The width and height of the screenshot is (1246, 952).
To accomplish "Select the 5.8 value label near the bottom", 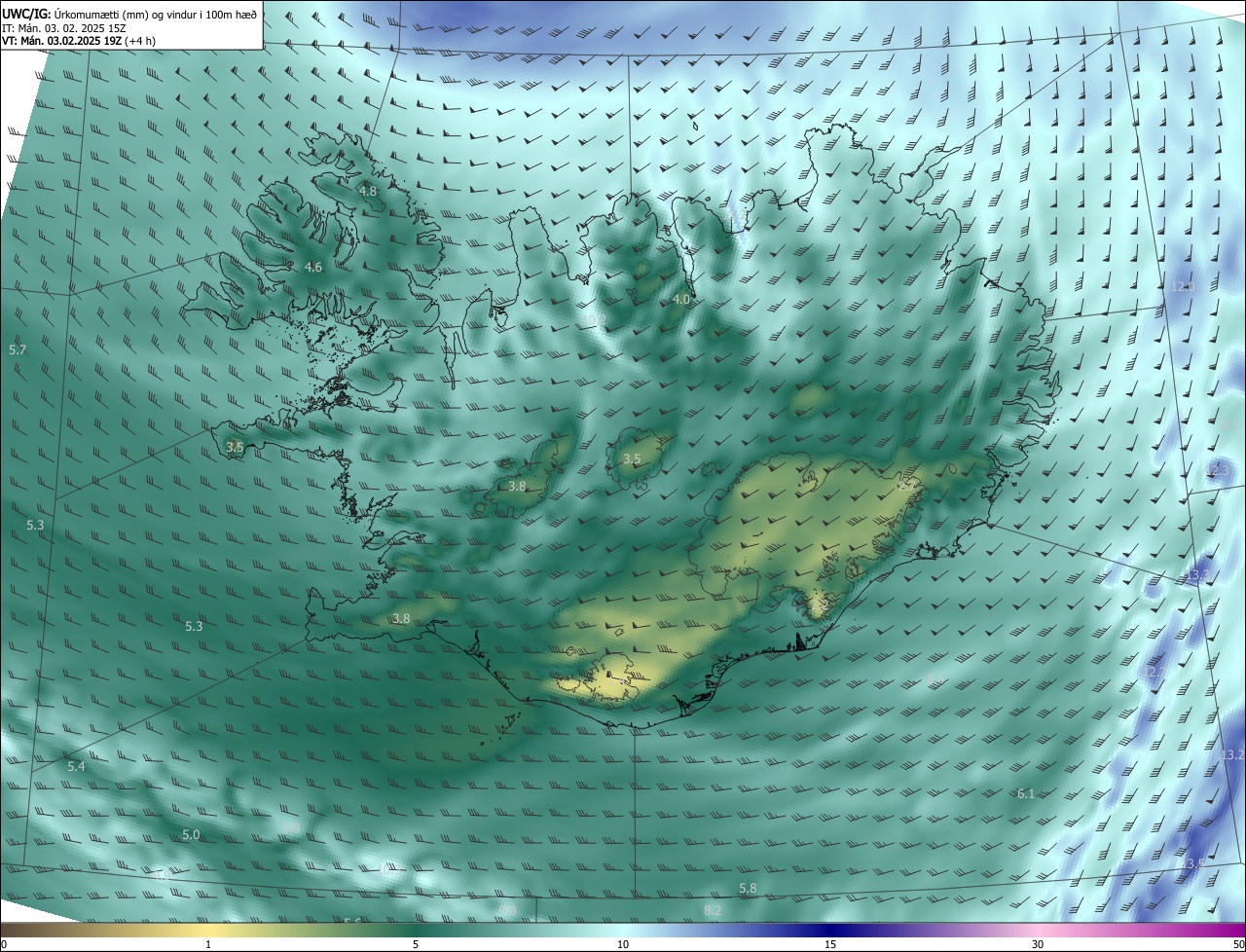I will coord(748,889).
